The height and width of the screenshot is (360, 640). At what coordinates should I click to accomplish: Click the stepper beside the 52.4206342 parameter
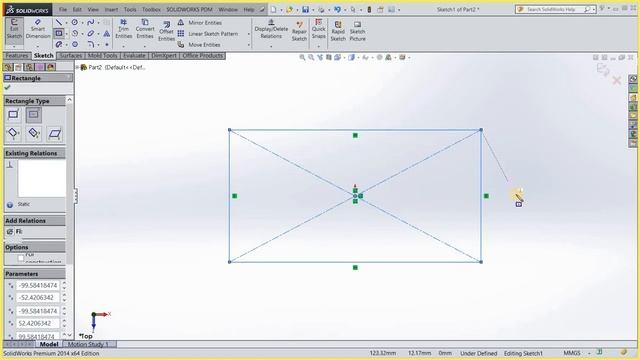(64, 323)
